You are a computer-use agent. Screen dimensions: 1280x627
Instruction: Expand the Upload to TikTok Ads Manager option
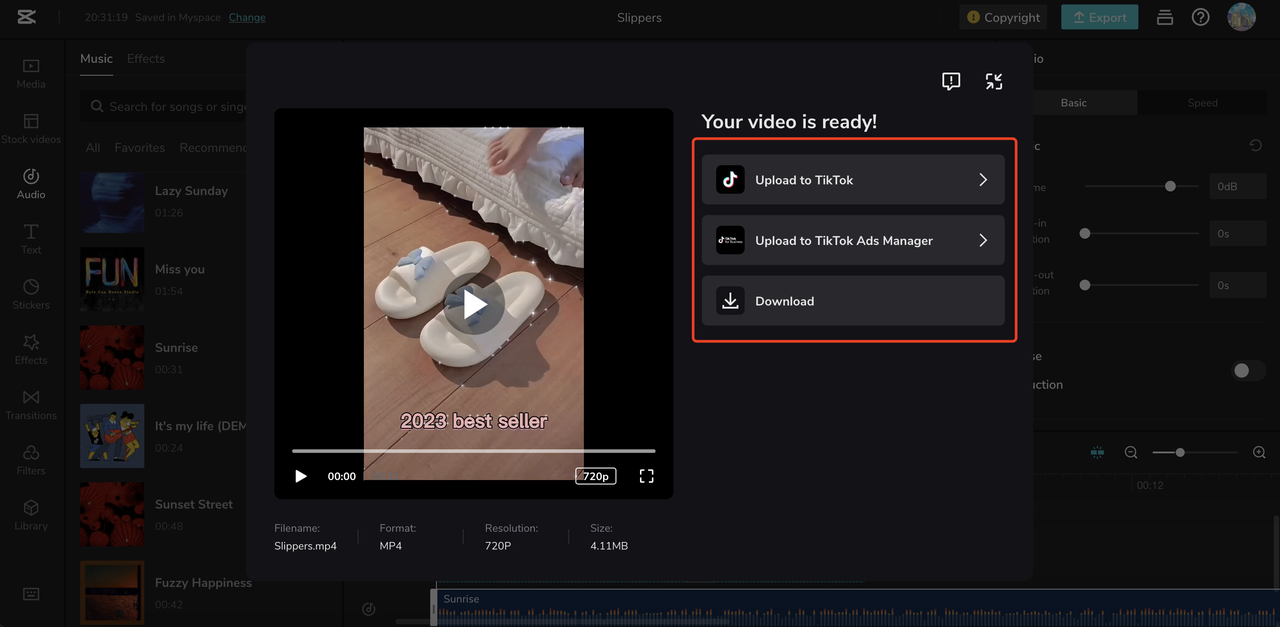click(x=852, y=240)
